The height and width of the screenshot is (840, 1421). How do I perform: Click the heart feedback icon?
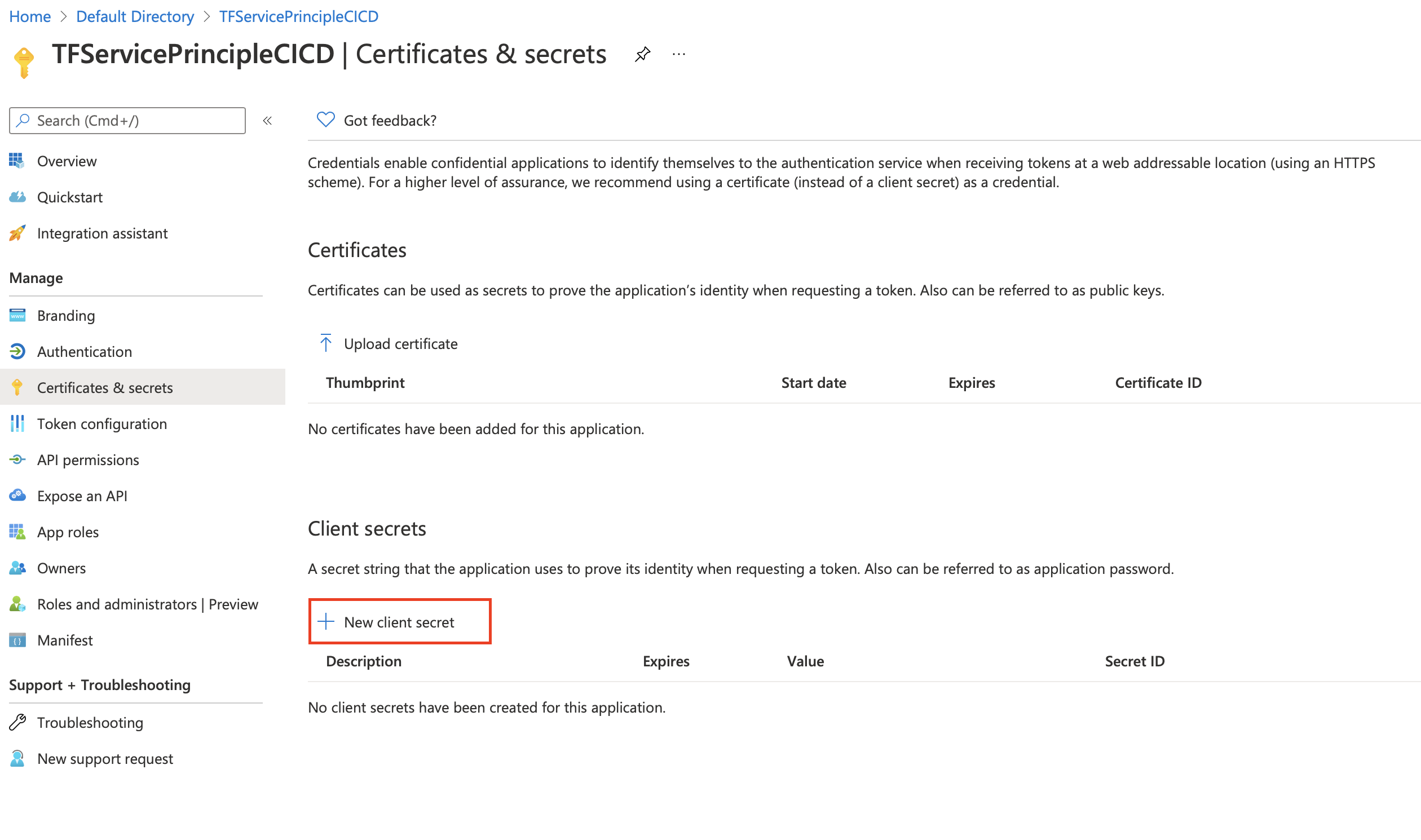pos(325,120)
